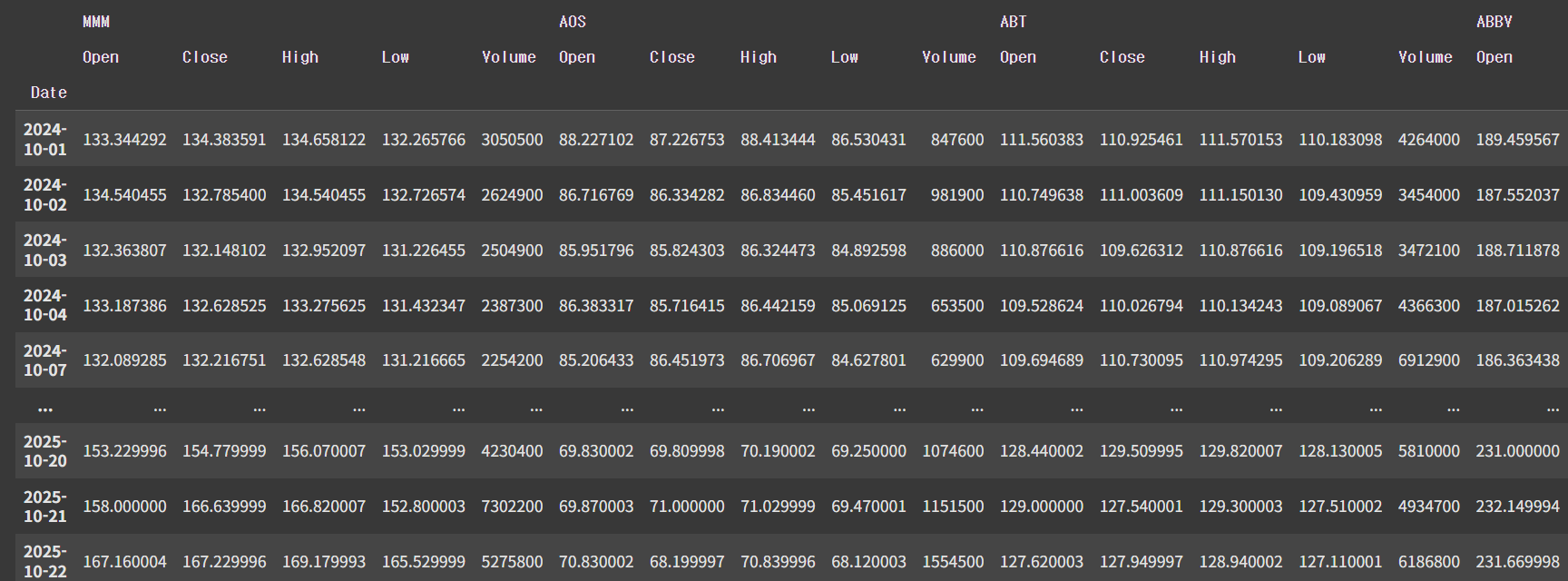Click the Close subheader under MMM
Screen dimensions: 1568x581
point(205,57)
